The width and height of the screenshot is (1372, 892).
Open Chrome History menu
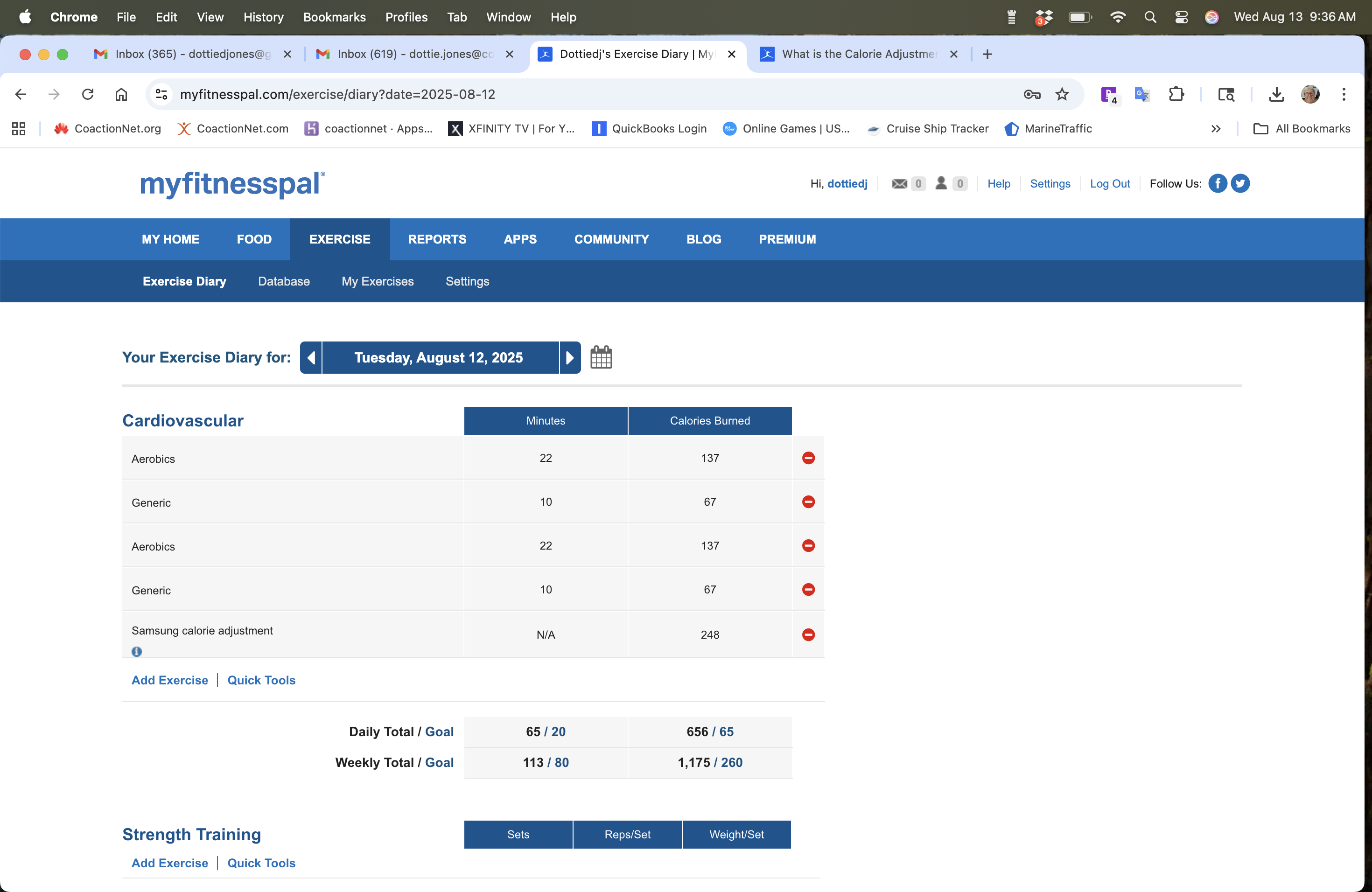[264, 17]
